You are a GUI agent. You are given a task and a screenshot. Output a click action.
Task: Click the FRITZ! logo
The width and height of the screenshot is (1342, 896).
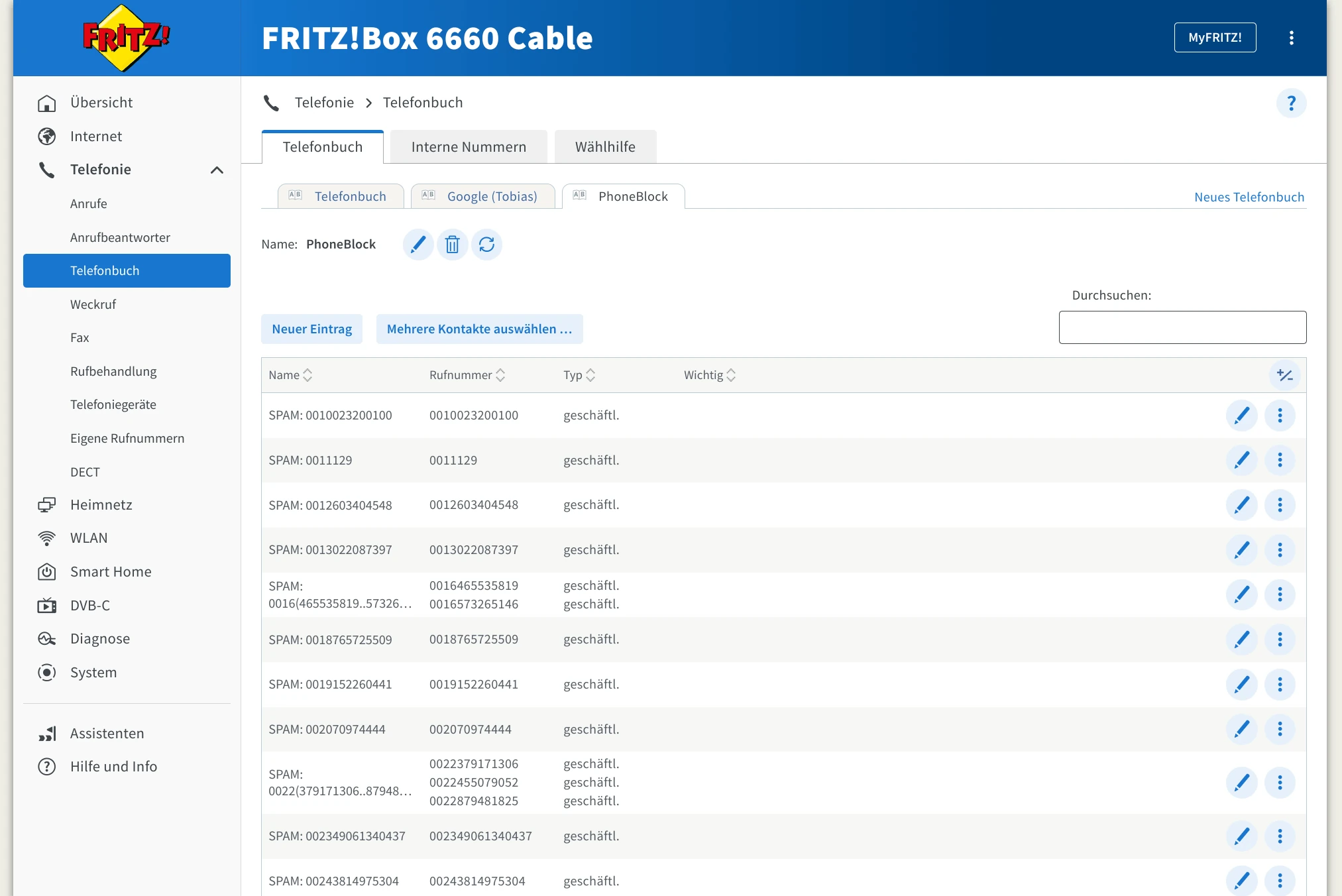[x=126, y=38]
